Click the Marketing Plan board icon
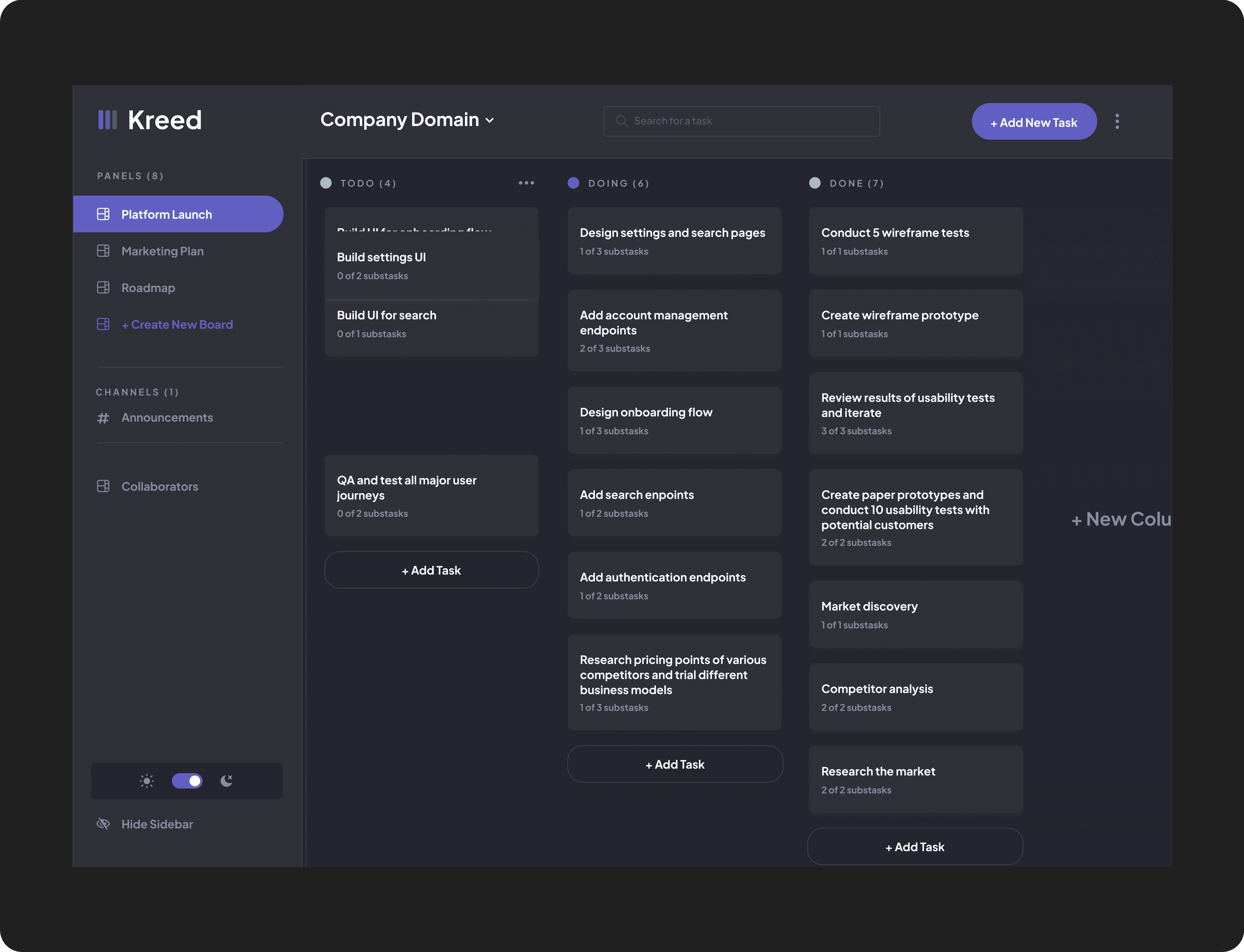 click(103, 251)
